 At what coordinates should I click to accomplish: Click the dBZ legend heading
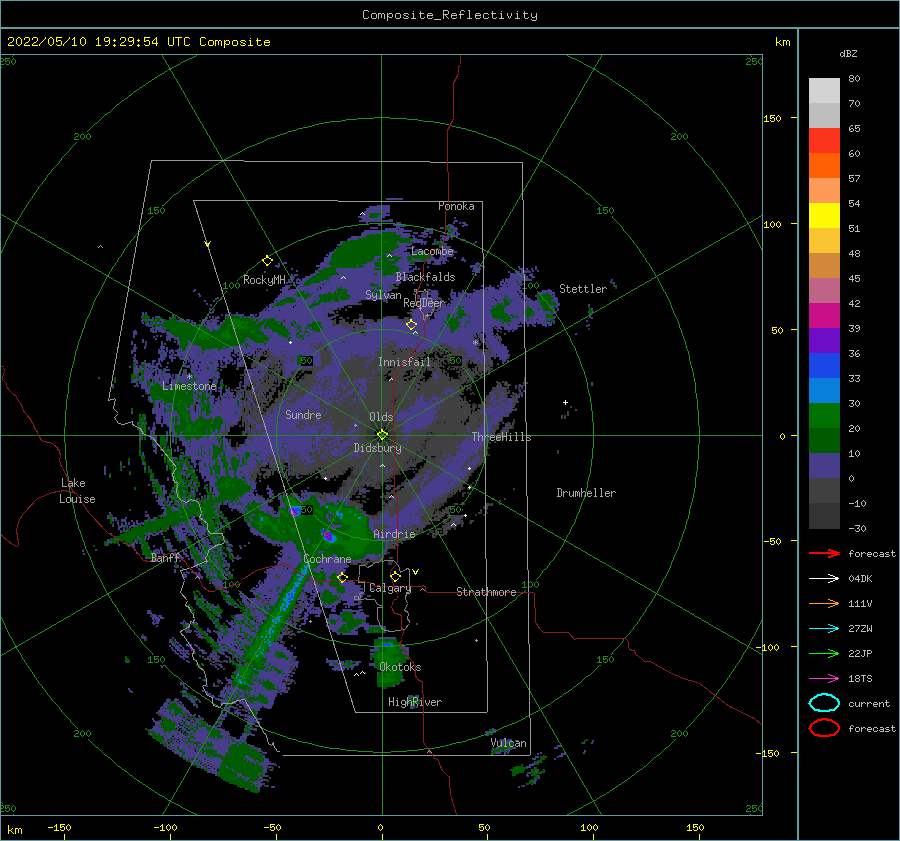[x=848, y=53]
